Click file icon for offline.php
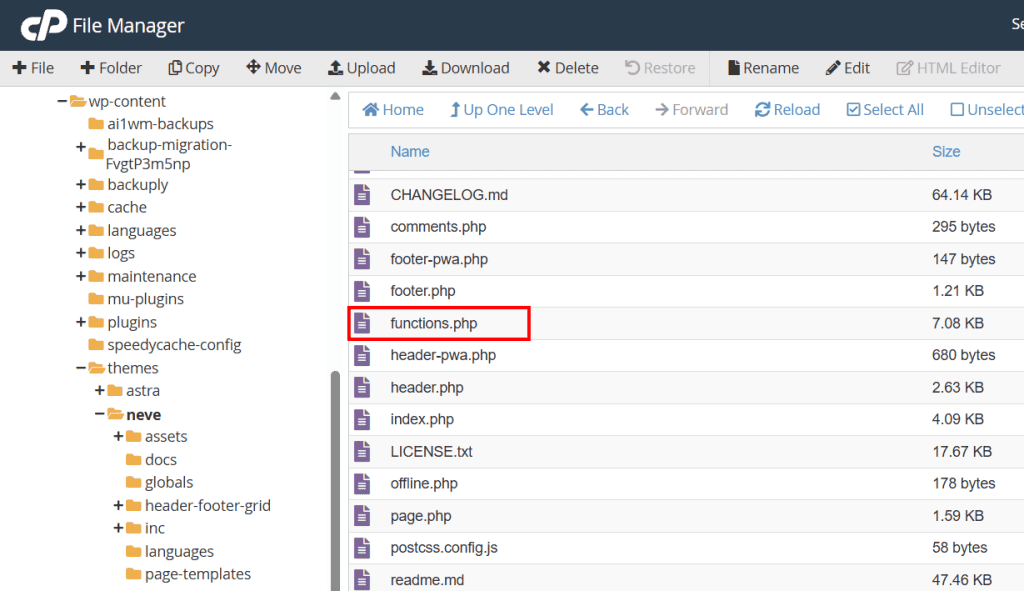The image size is (1024, 591). 362,483
